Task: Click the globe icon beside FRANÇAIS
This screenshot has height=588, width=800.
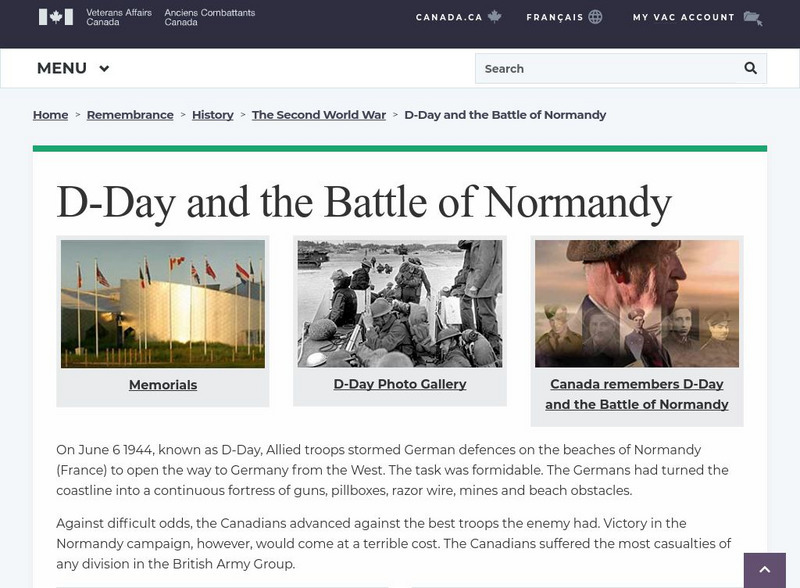Action: [593, 17]
